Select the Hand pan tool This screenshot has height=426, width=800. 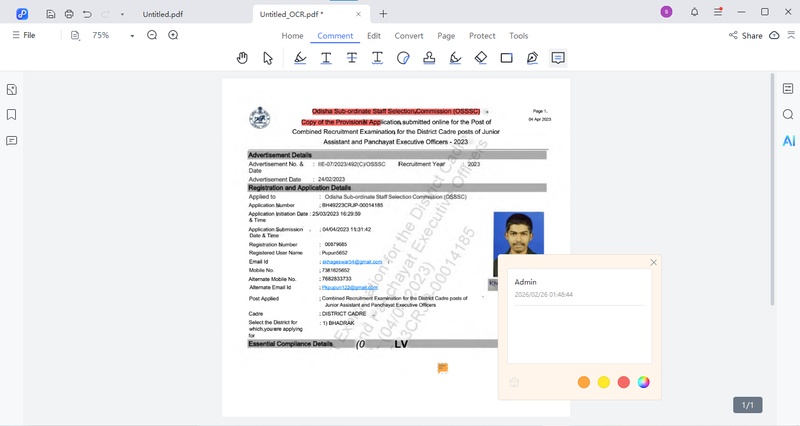242,58
